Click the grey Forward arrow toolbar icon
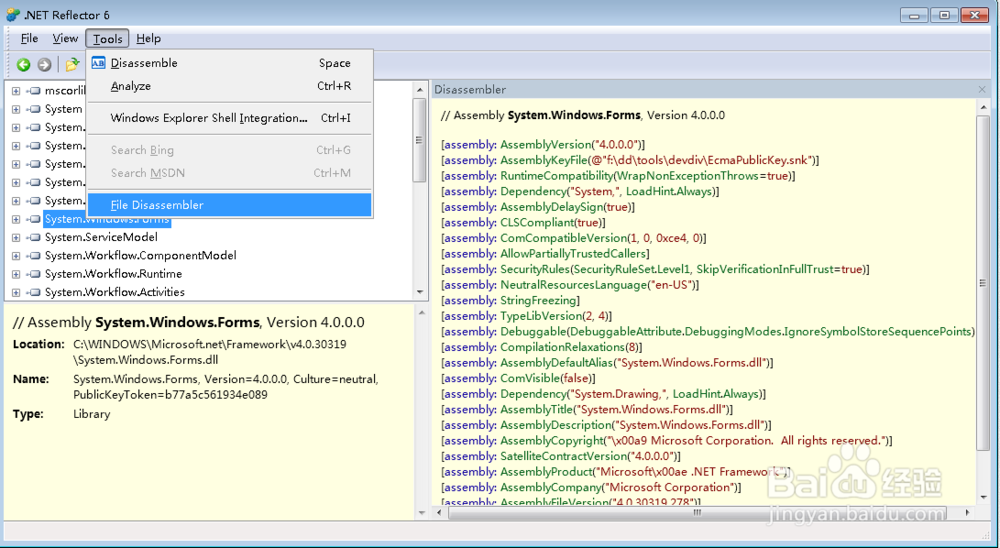The image size is (1000, 548). tap(44, 64)
